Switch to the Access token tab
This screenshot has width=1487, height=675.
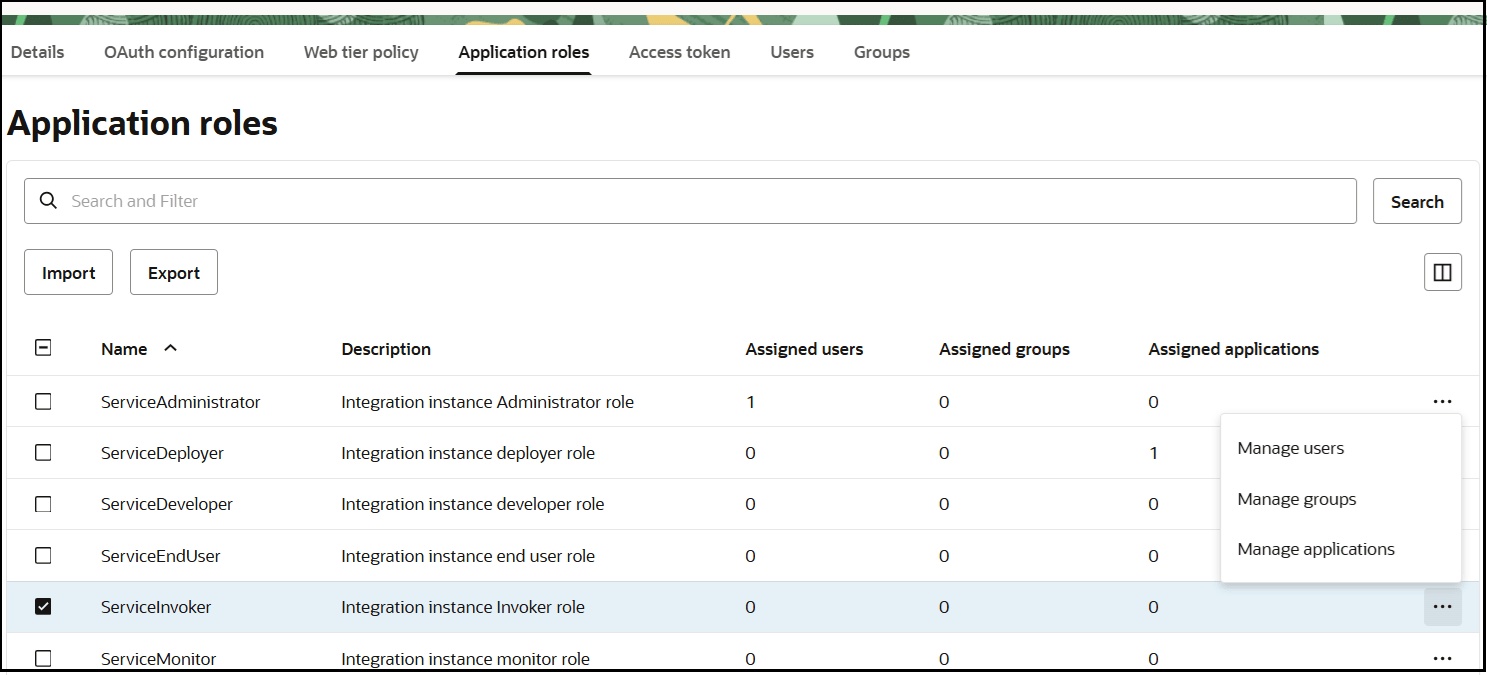click(x=679, y=52)
